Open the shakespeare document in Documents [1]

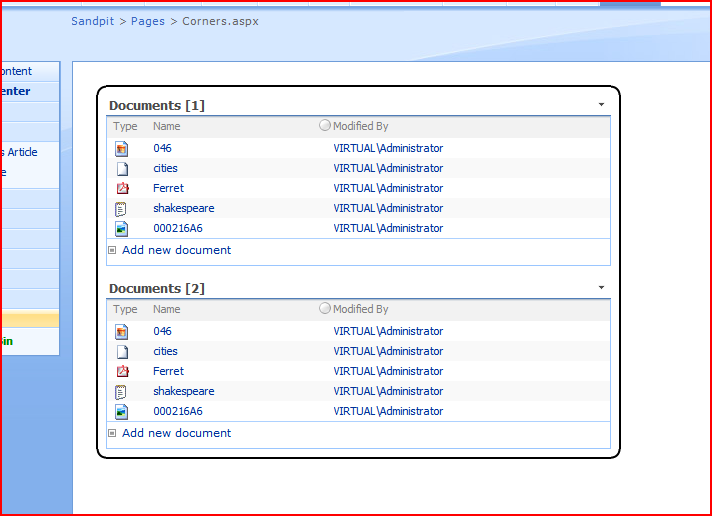tap(183, 208)
